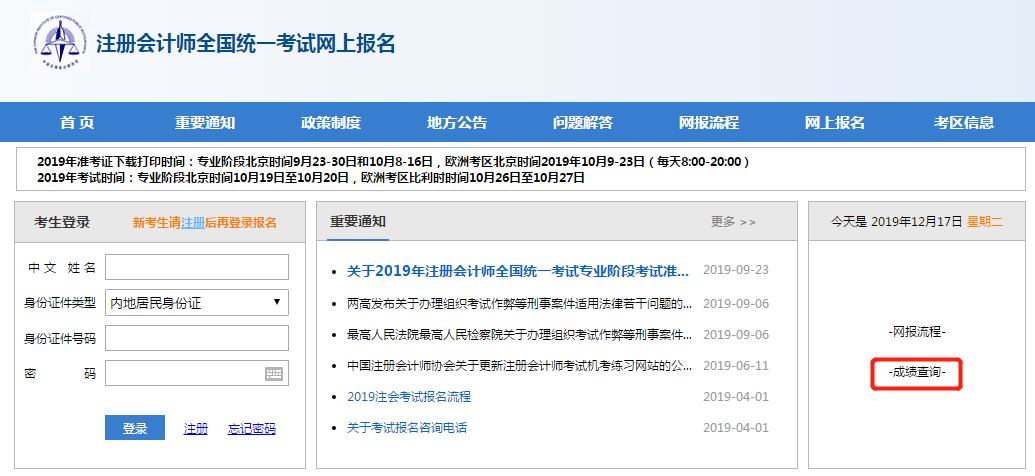1035x476 pixels.
Task: Open the 首页 navigation tab
Action: (x=77, y=123)
